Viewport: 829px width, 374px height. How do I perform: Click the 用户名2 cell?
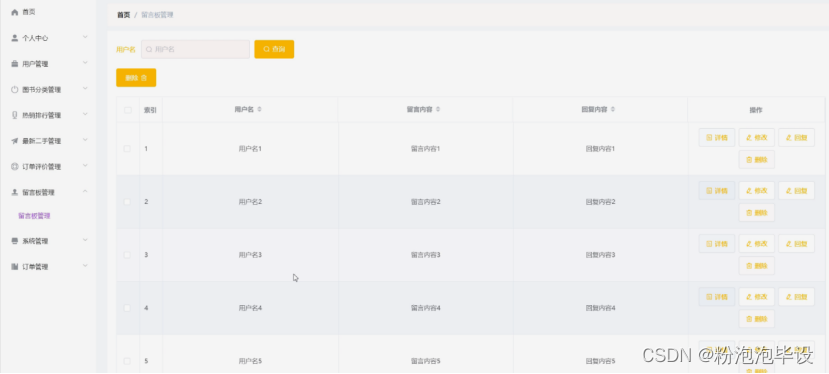click(x=250, y=202)
